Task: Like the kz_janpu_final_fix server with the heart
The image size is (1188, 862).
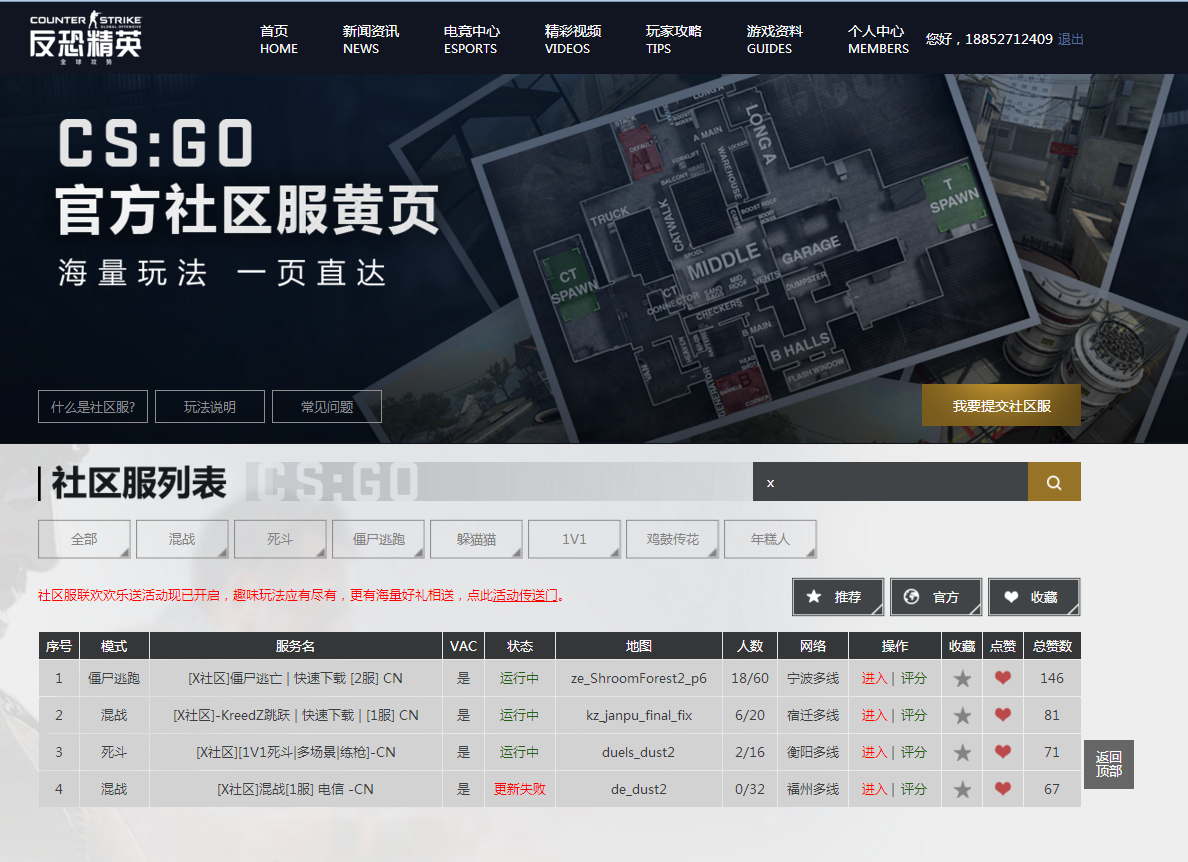Action: pyautogui.click(x=1002, y=715)
